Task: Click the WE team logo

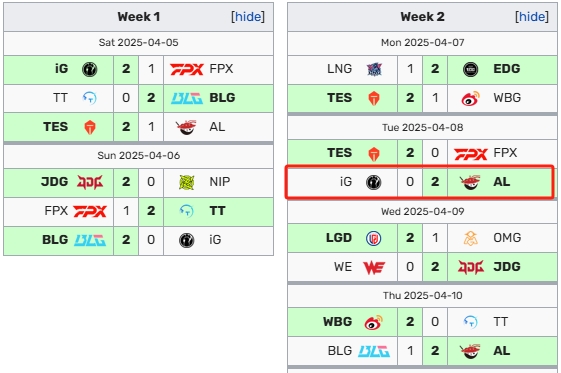Action: [374, 267]
